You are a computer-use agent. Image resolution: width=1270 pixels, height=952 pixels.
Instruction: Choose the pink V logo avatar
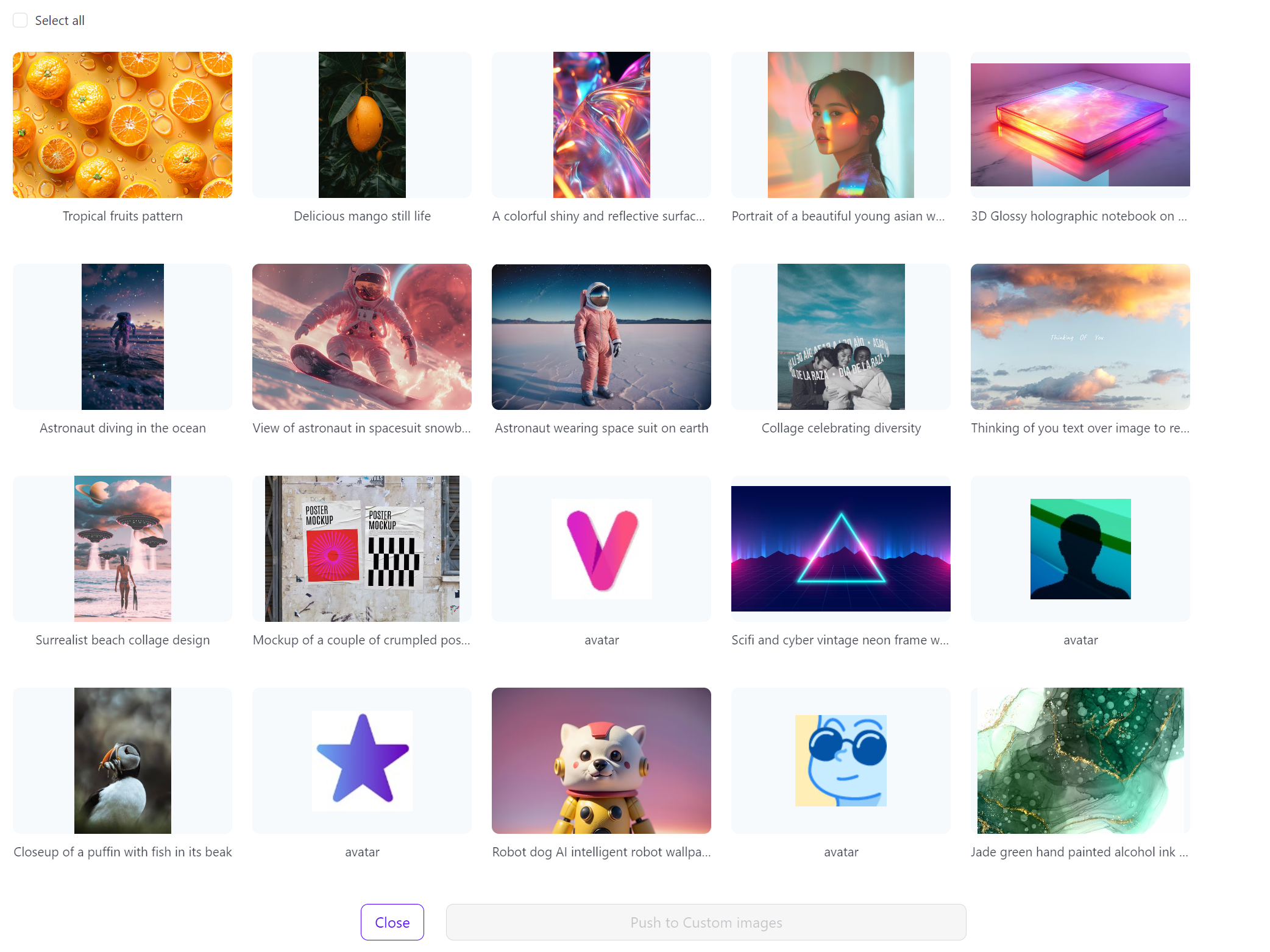(x=601, y=549)
